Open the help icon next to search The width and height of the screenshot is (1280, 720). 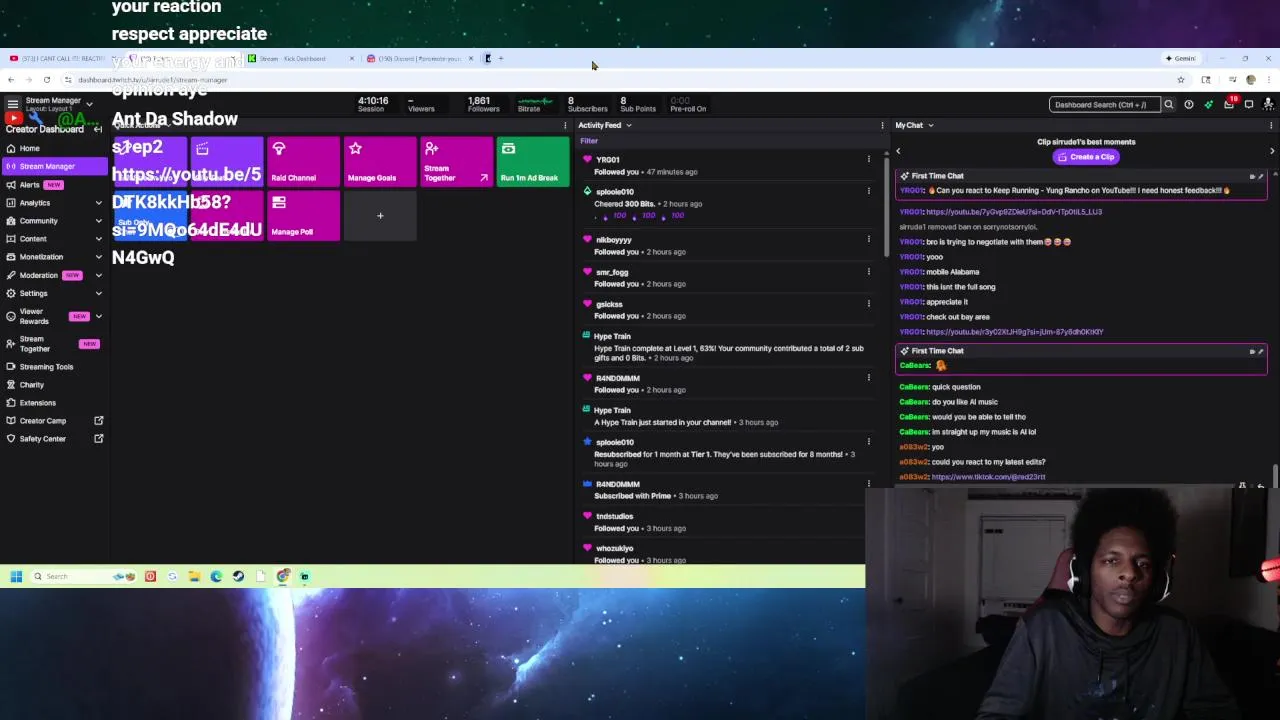(x=1189, y=104)
